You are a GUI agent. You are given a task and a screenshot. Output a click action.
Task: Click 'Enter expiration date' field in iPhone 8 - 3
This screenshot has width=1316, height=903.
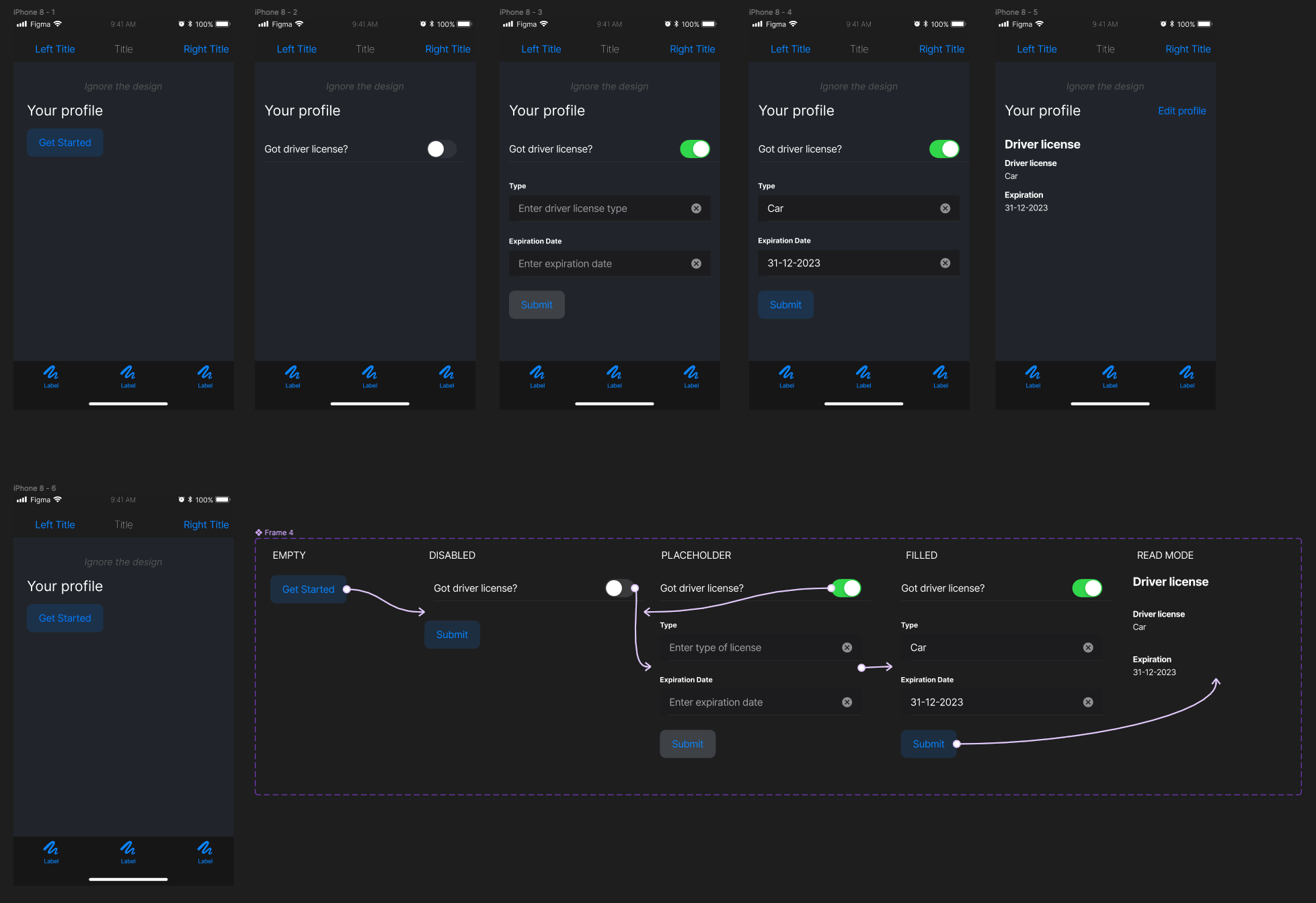pos(609,264)
